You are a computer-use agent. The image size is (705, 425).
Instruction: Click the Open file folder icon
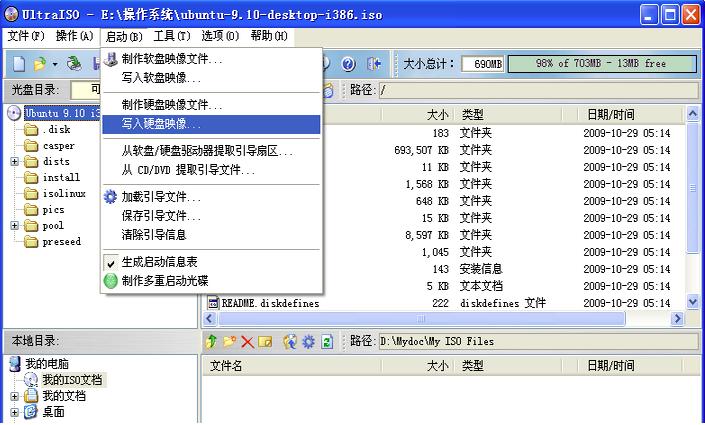pyautogui.click(x=40, y=64)
